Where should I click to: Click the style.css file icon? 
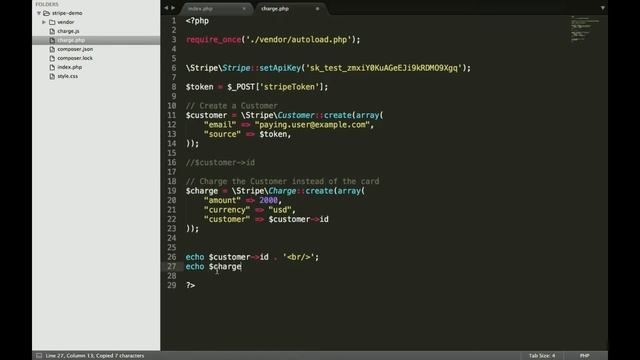[x=52, y=76]
